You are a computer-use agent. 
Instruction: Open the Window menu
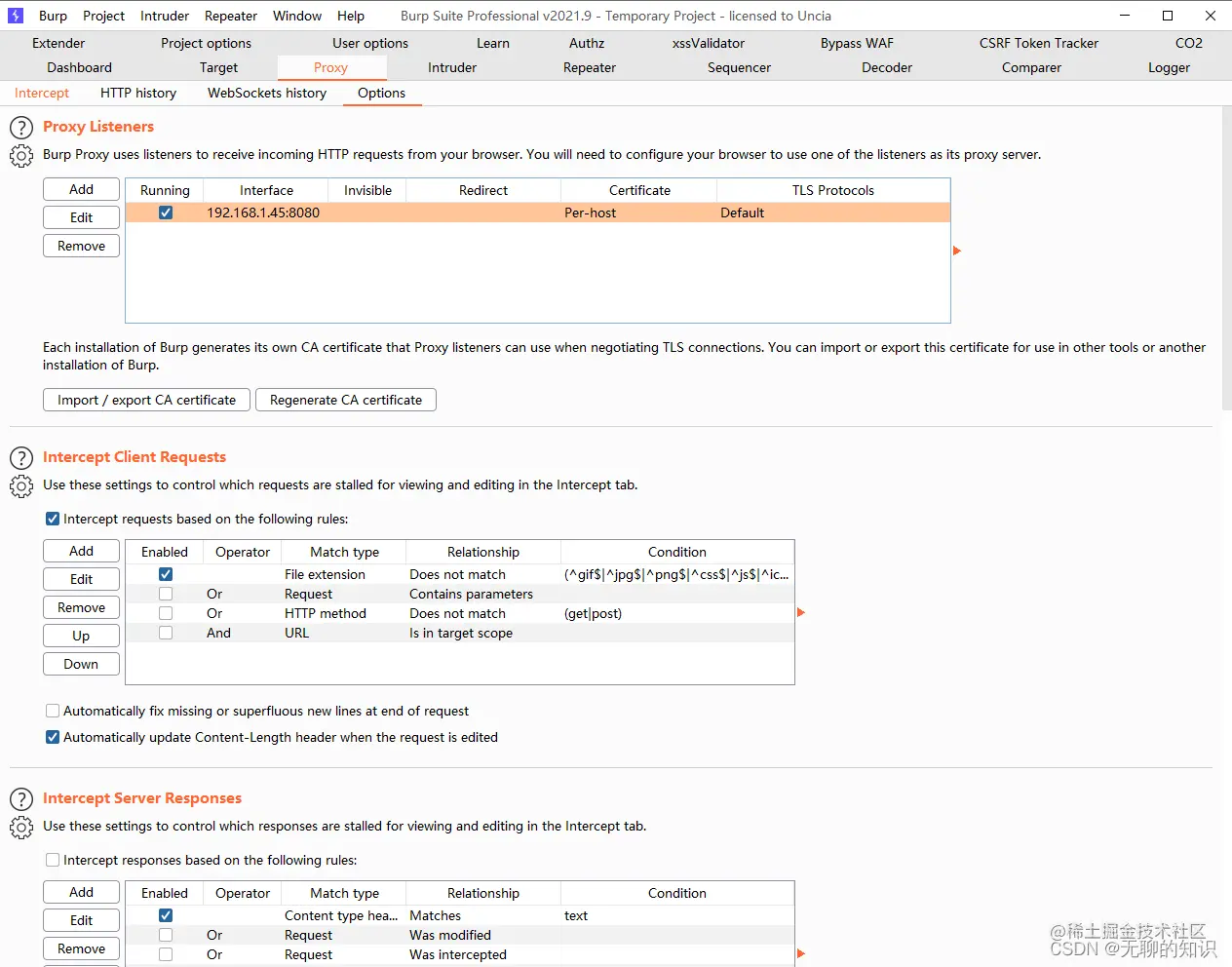pos(297,16)
